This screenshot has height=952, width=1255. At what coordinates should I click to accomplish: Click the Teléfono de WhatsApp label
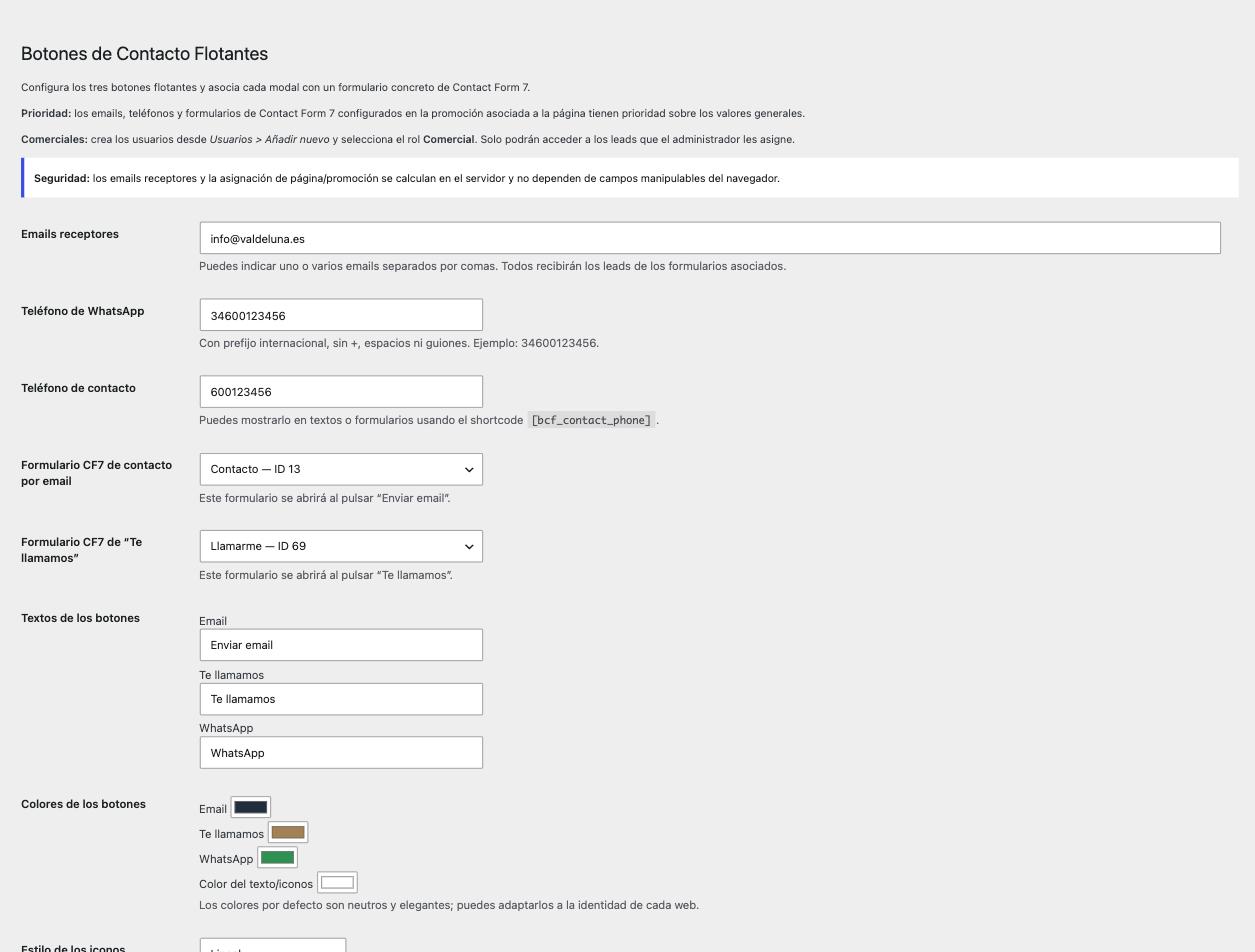(x=83, y=311)
